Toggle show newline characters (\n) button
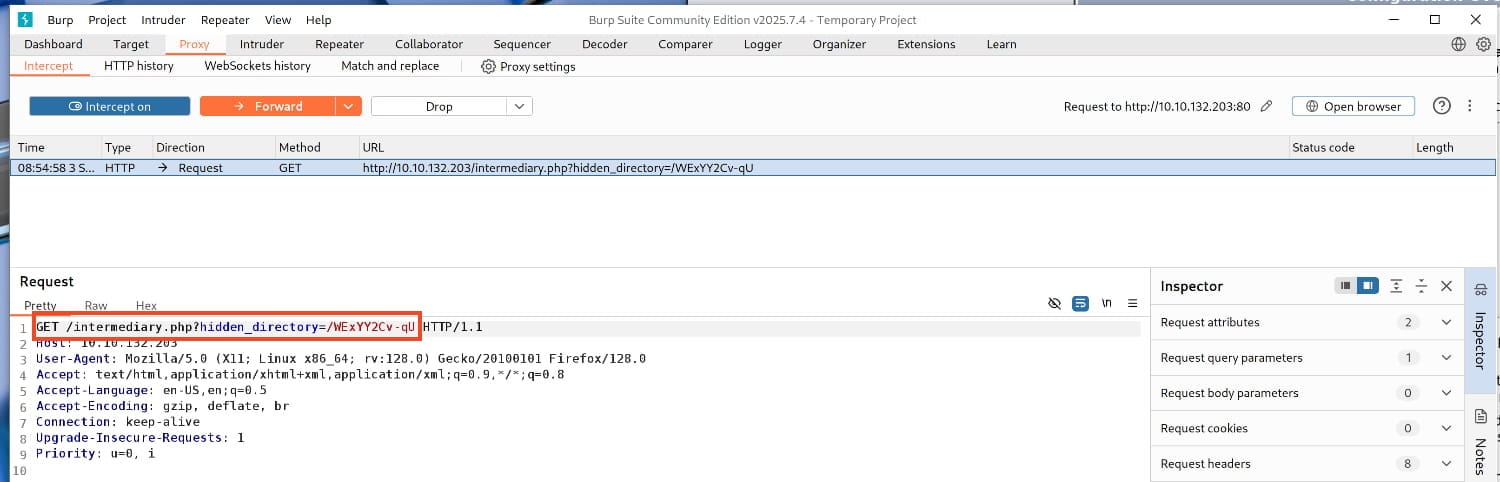The image size is (1500, 482). 1107,304
